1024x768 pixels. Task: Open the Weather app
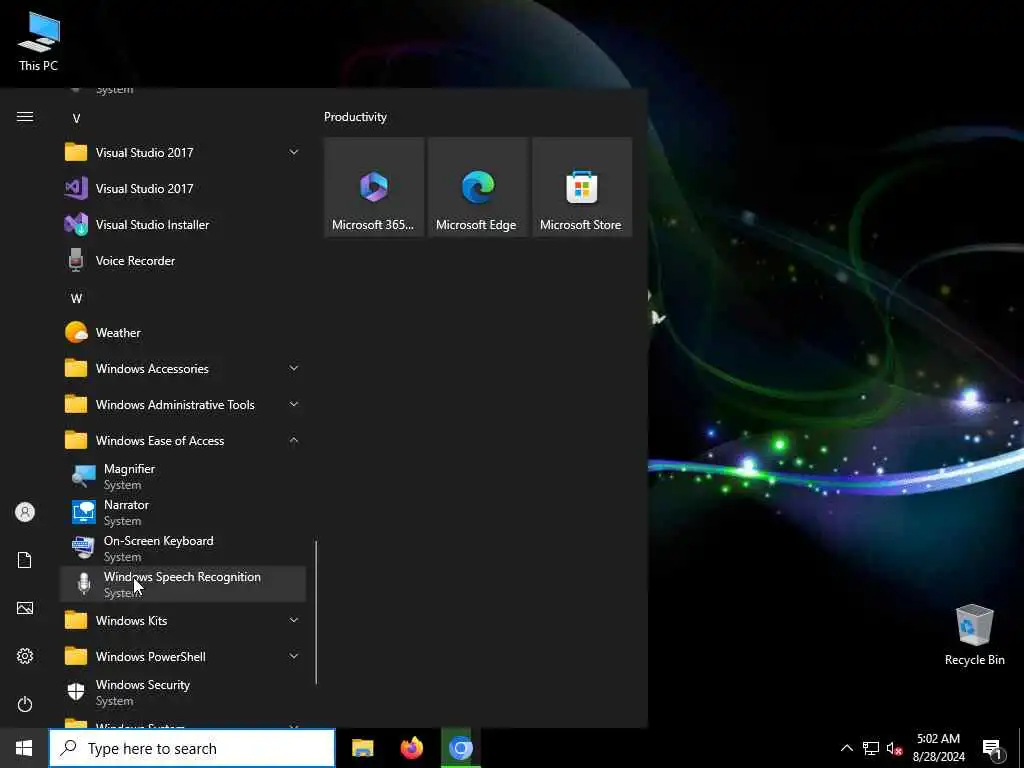(x=182, y=332)
